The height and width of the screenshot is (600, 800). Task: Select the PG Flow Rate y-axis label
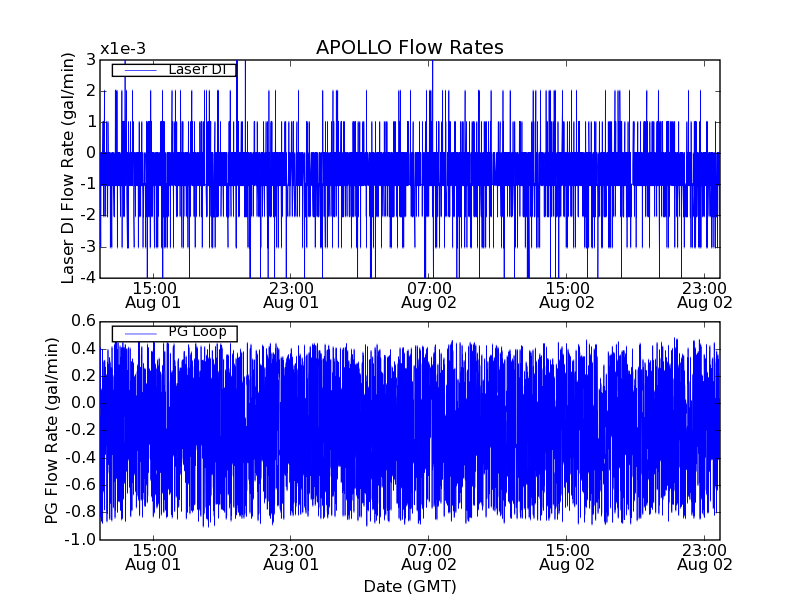click(x=51, y=430)
